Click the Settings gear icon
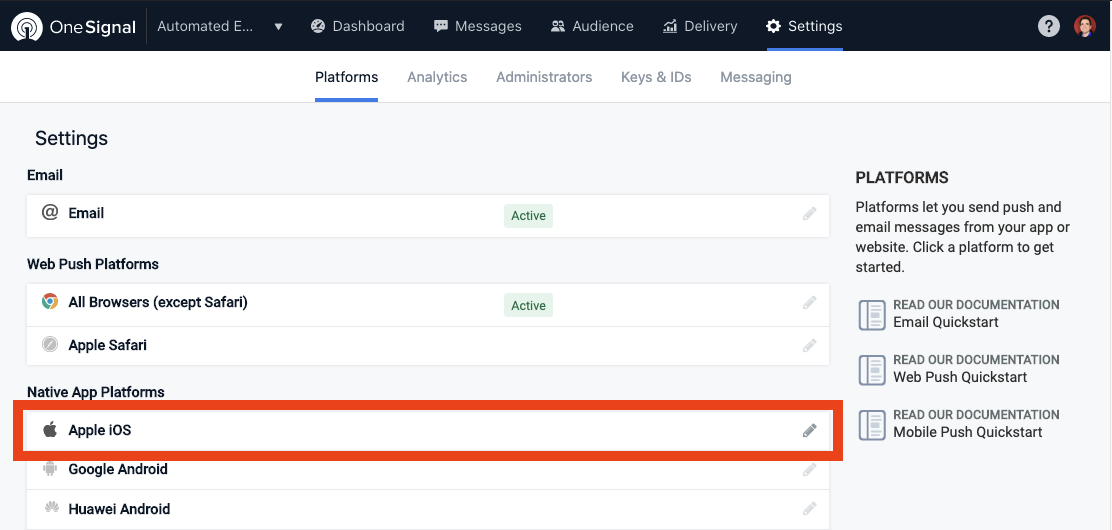1112x530 pixels. pos(773,26)
